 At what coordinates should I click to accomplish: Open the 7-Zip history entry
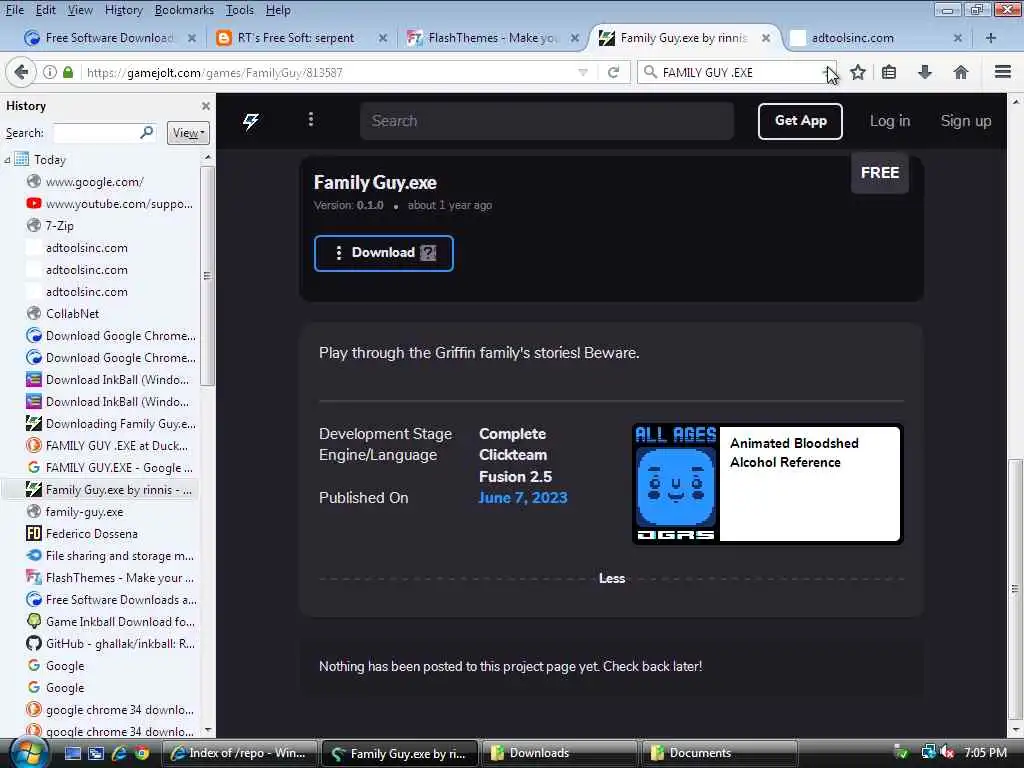(59, 225)
